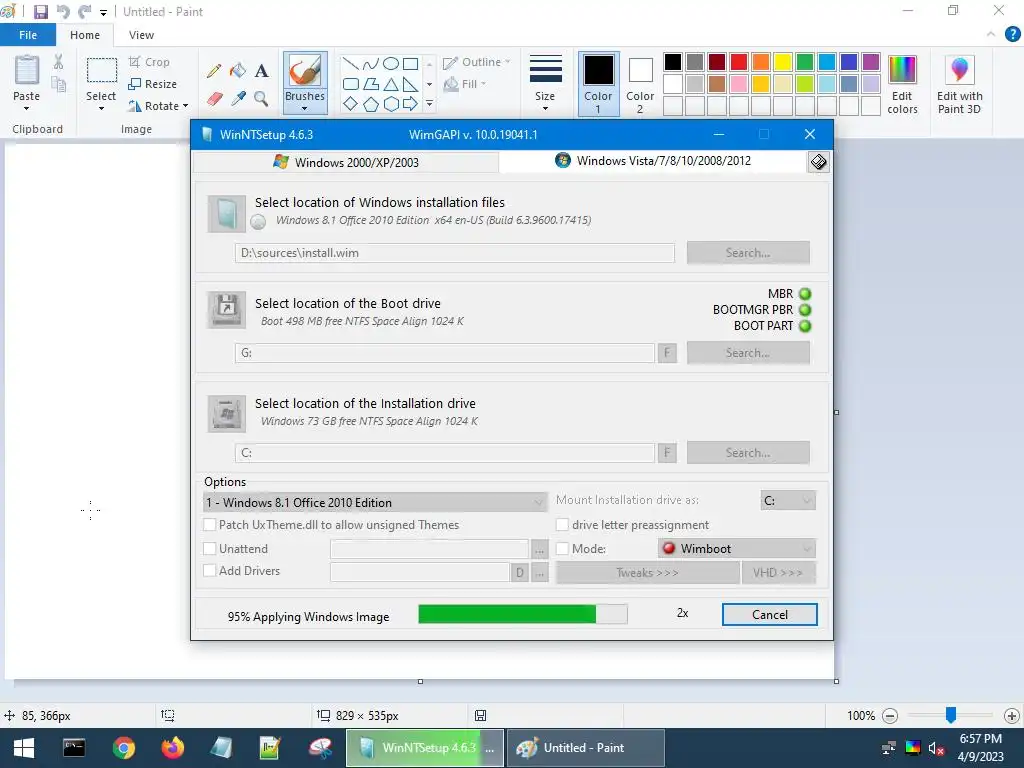Select the Text tool in Paint

261,71
